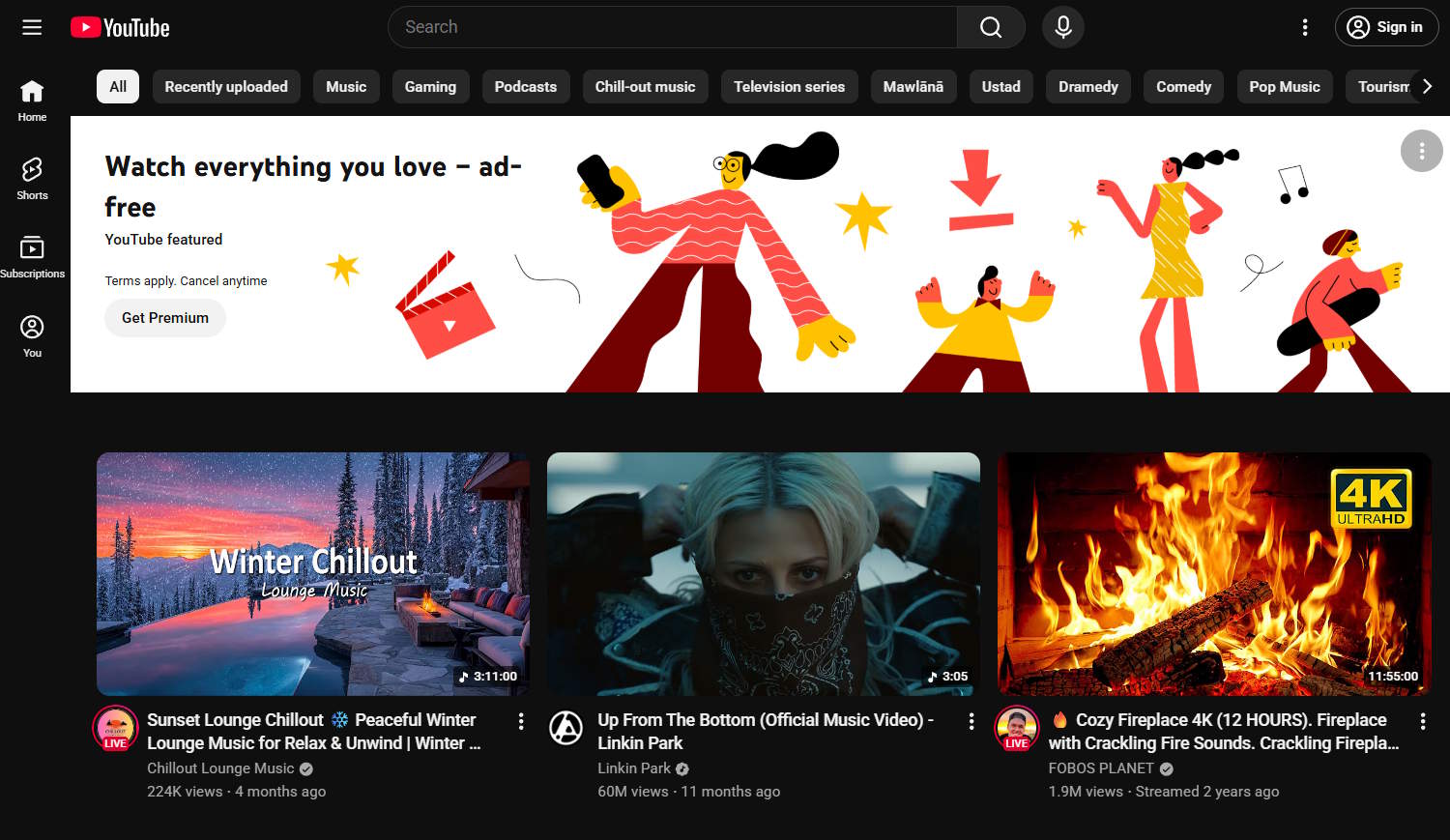Open Shorts in the sidebar

click(32, 179)
